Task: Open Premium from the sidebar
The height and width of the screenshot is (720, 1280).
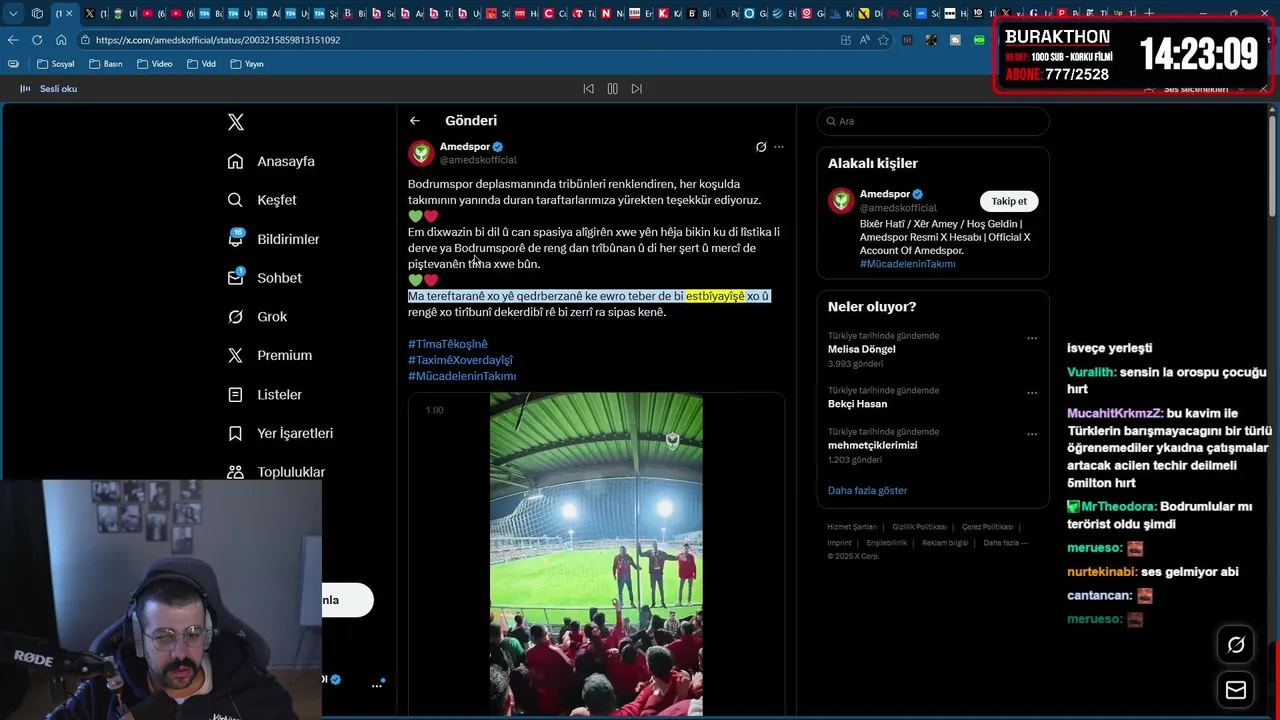Action: tap(269, 355)
